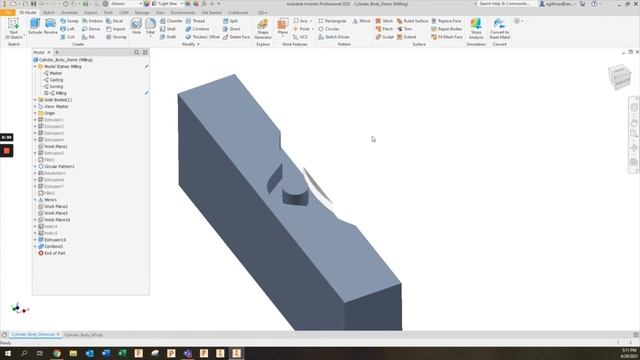
Task: Select the Mirror tool
Action: click(x=362, y=21)
